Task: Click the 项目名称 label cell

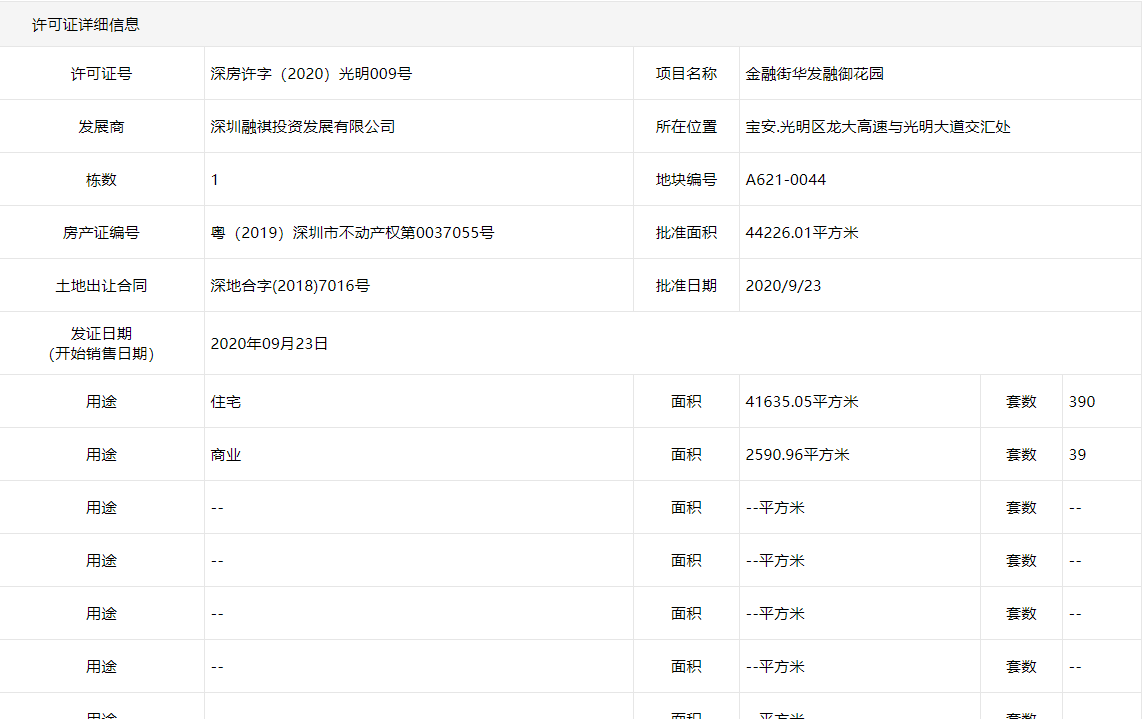Action: [687, 73]
